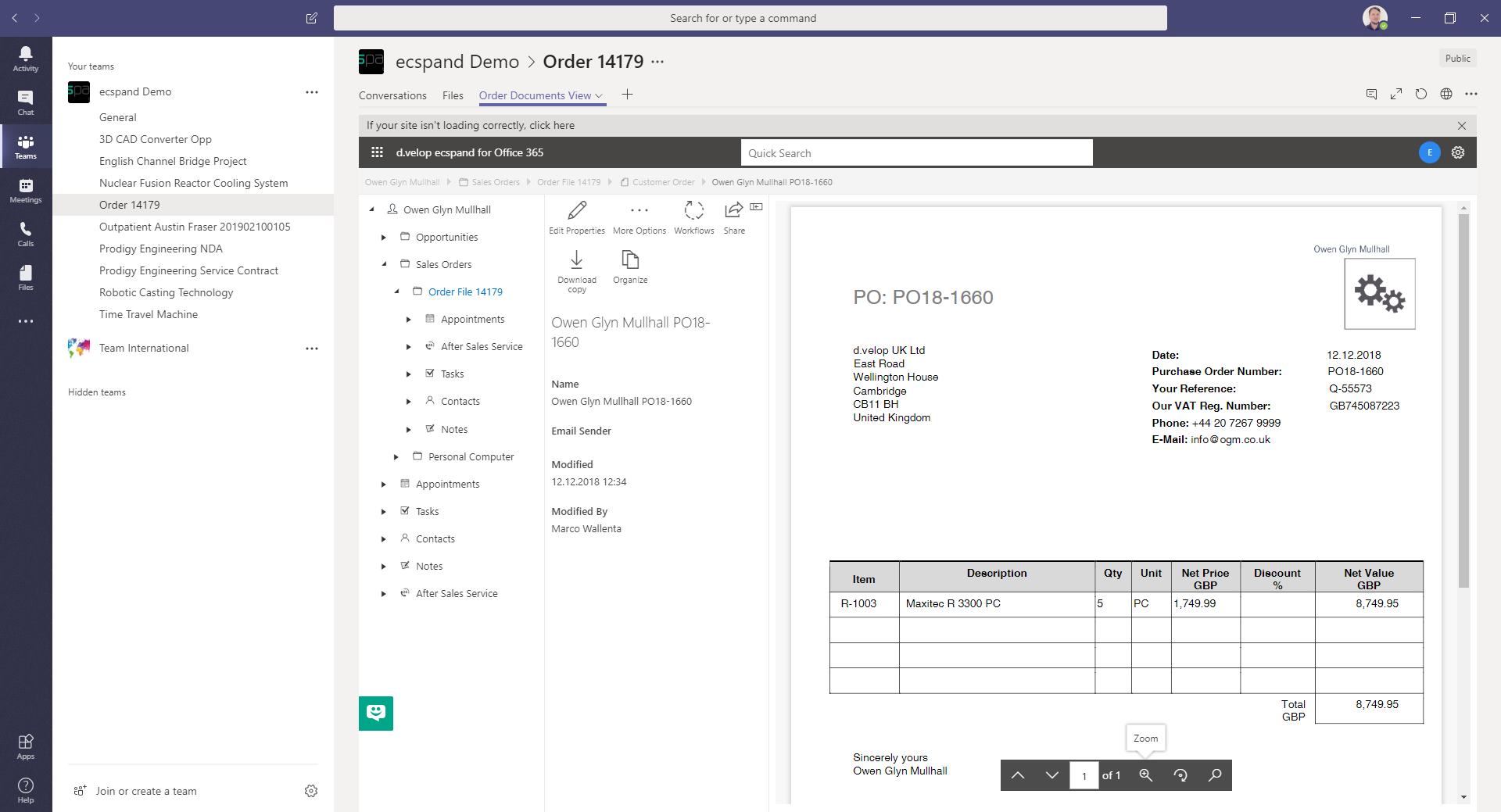Expand Hidden teams section
This screenshot has width=1501, height=812.
click(x=97, y=392)
